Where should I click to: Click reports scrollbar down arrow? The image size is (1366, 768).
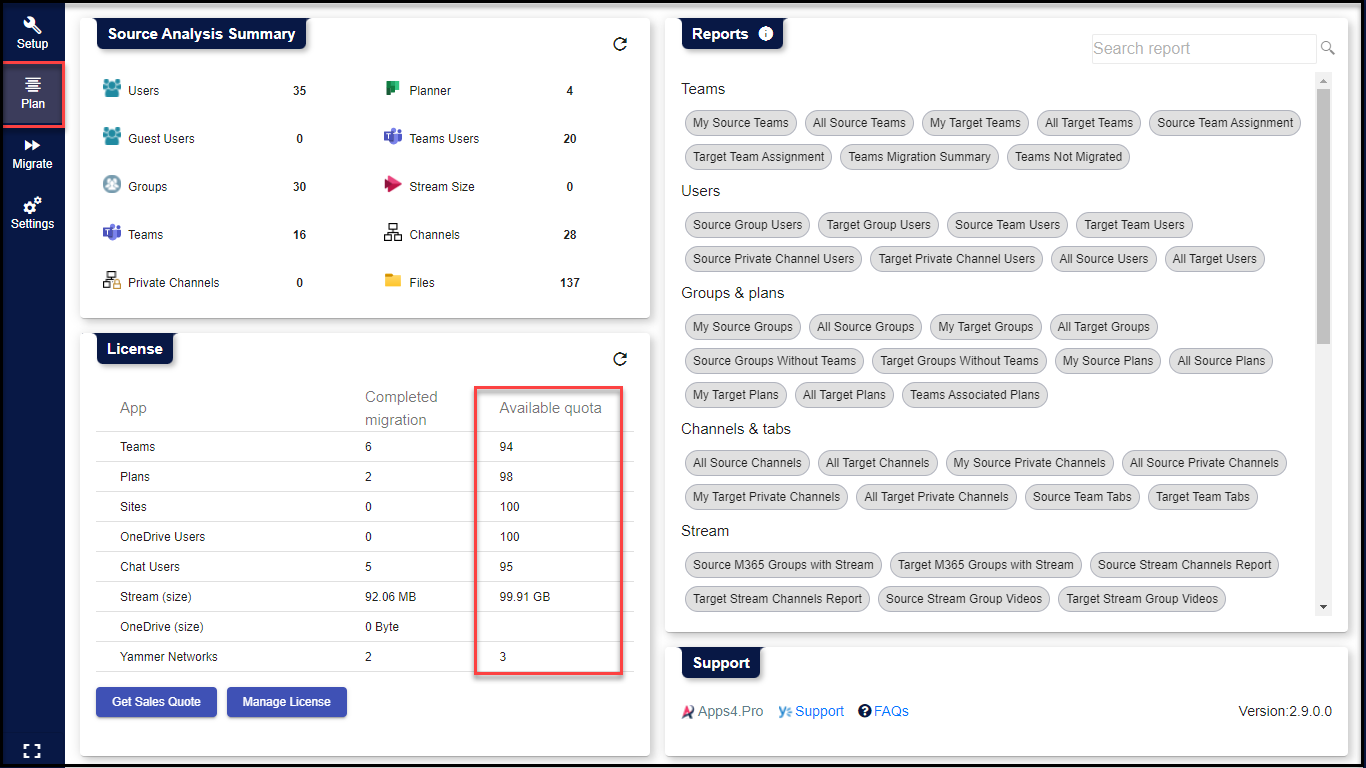point(1324,607)
